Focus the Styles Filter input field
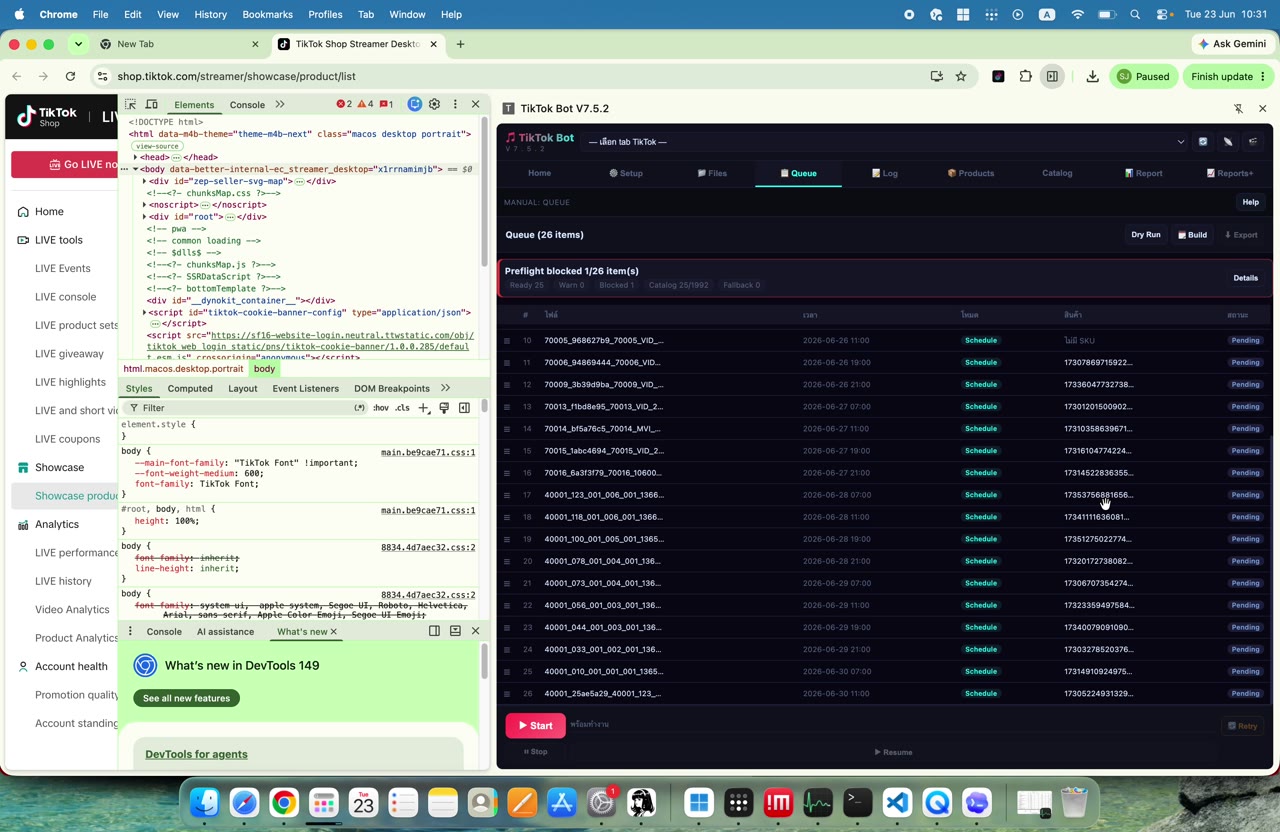Image resolution: width=1280 pixels, height=832 pixels. [245, 408]
